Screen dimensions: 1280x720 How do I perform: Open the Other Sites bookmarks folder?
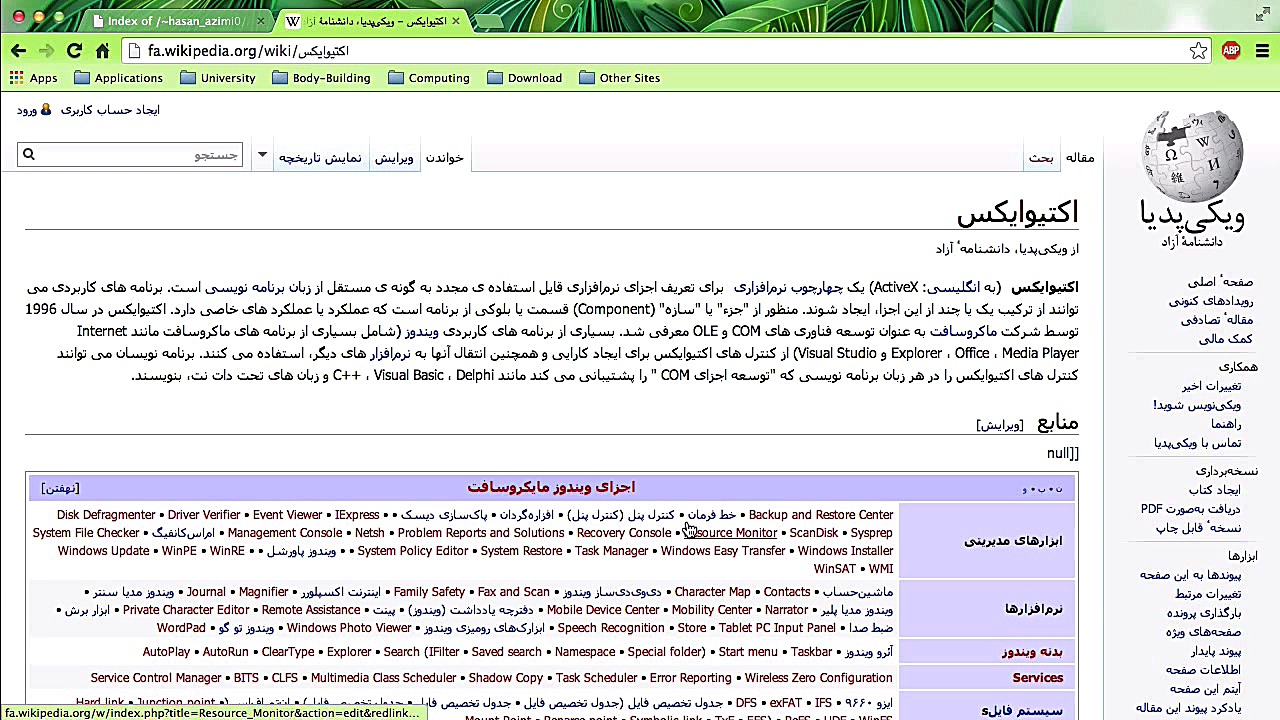pyautogui.click(x=620, y=78)
